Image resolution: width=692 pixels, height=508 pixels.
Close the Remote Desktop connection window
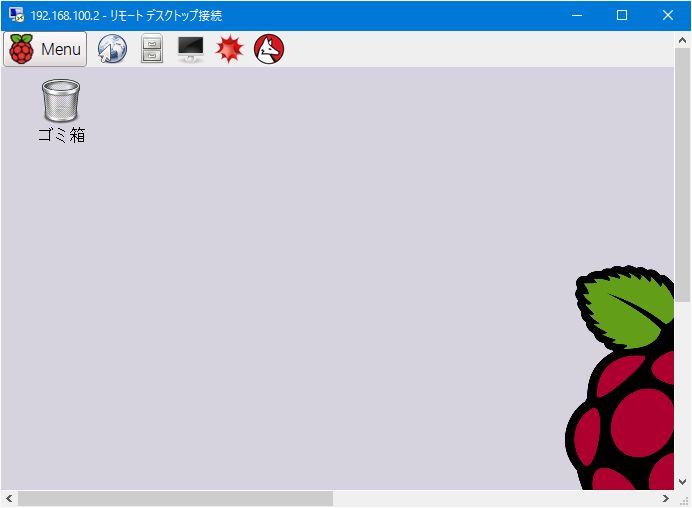click(x=668, y=15)
